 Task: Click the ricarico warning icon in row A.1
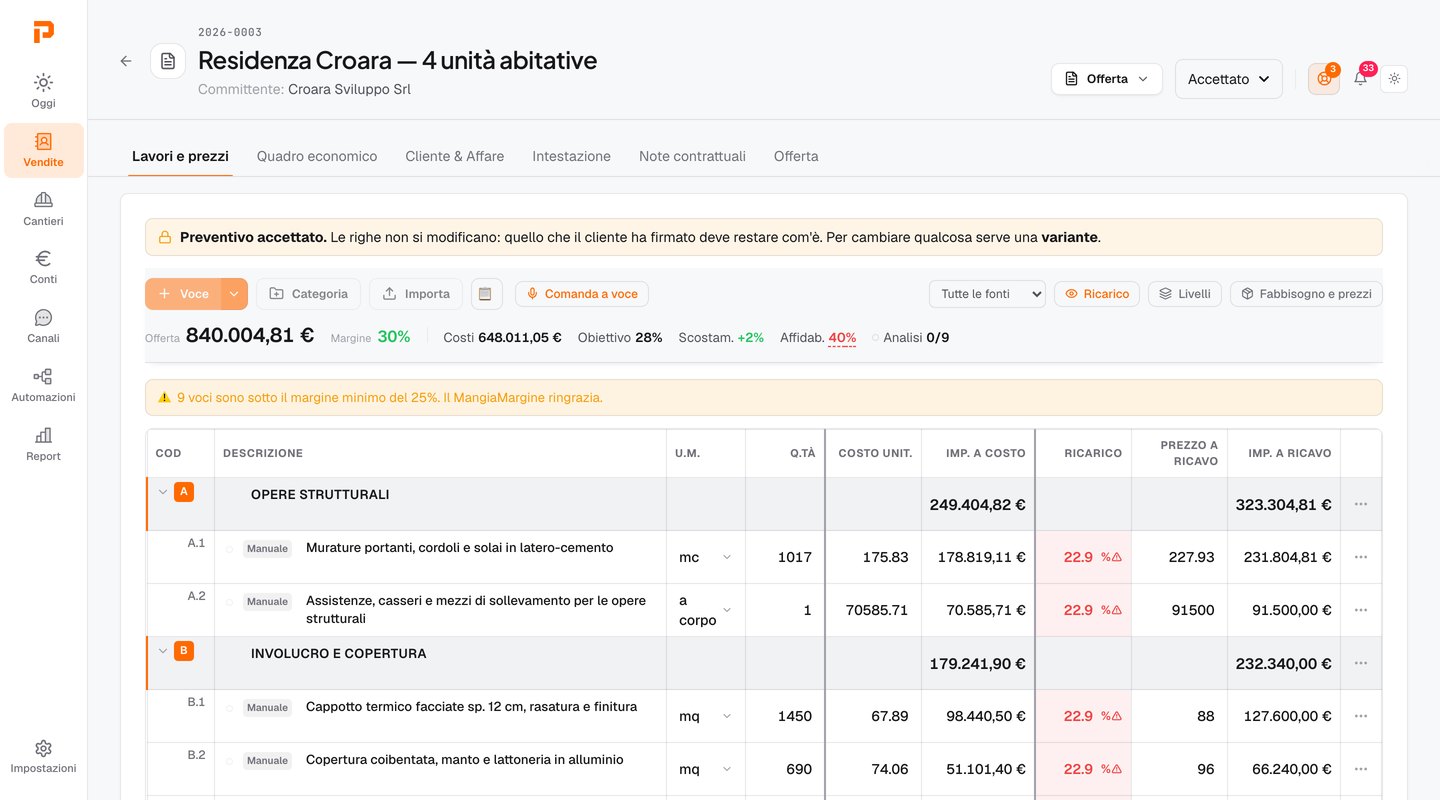point(1116,557)
